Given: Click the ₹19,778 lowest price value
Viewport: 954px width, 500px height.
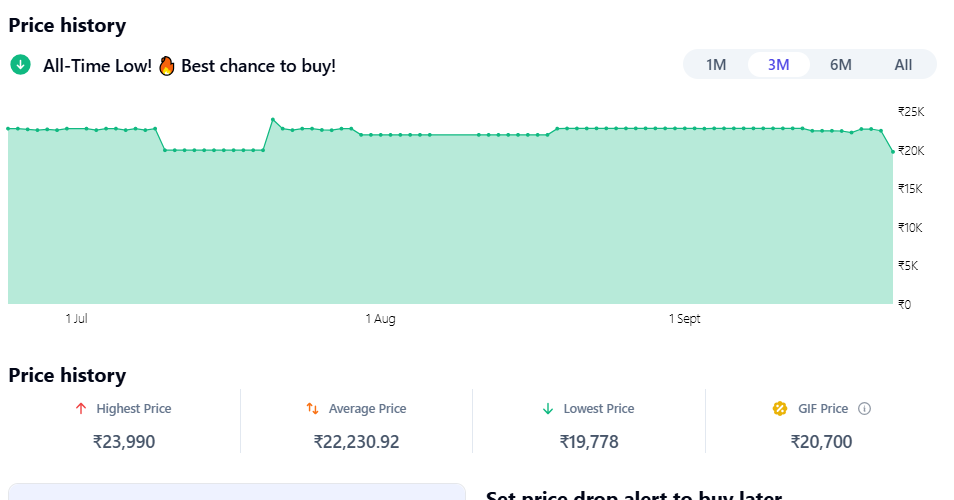Looking at the screenshot, I should [589, 441].
